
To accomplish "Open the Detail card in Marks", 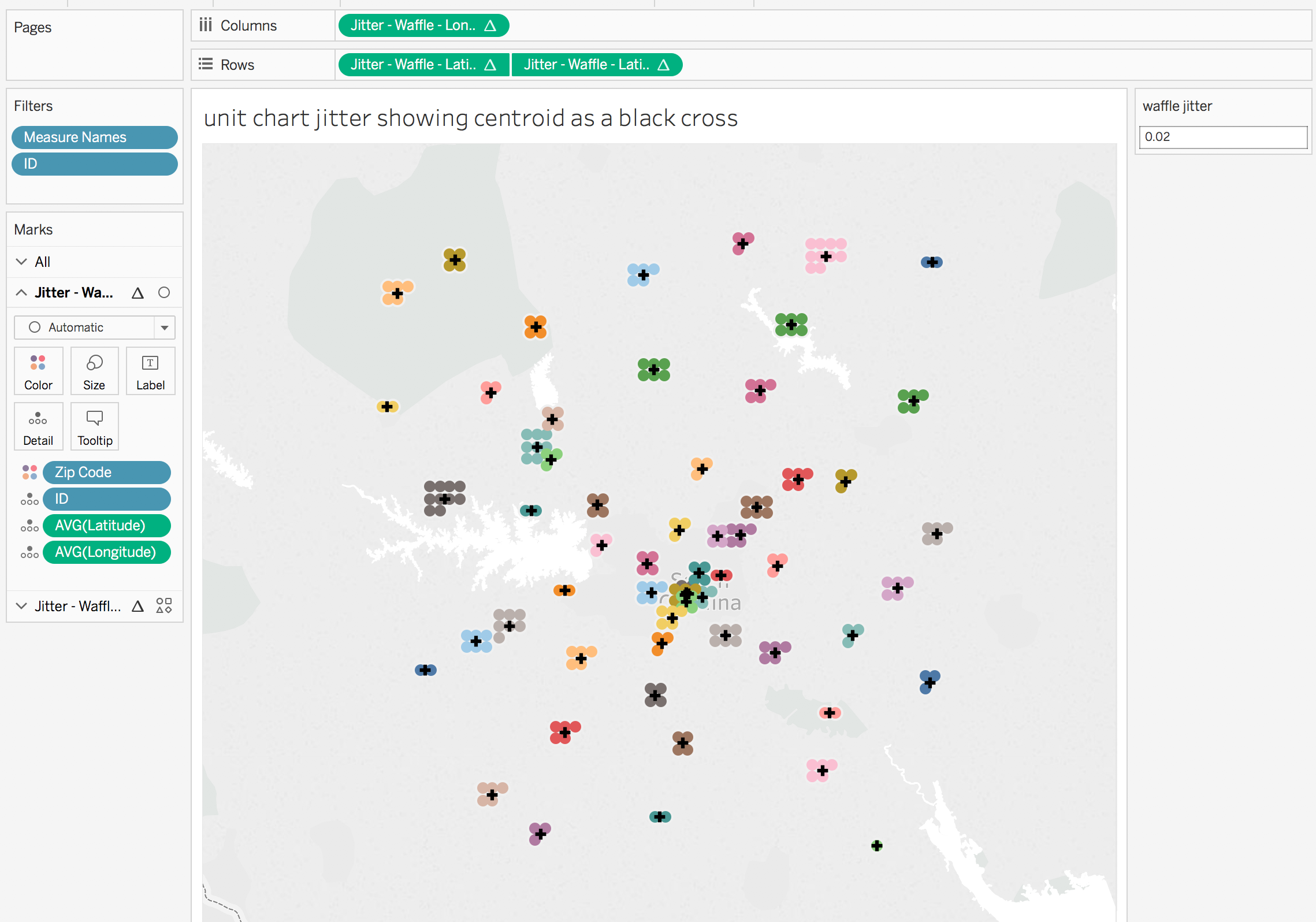I will coord(38,426).
